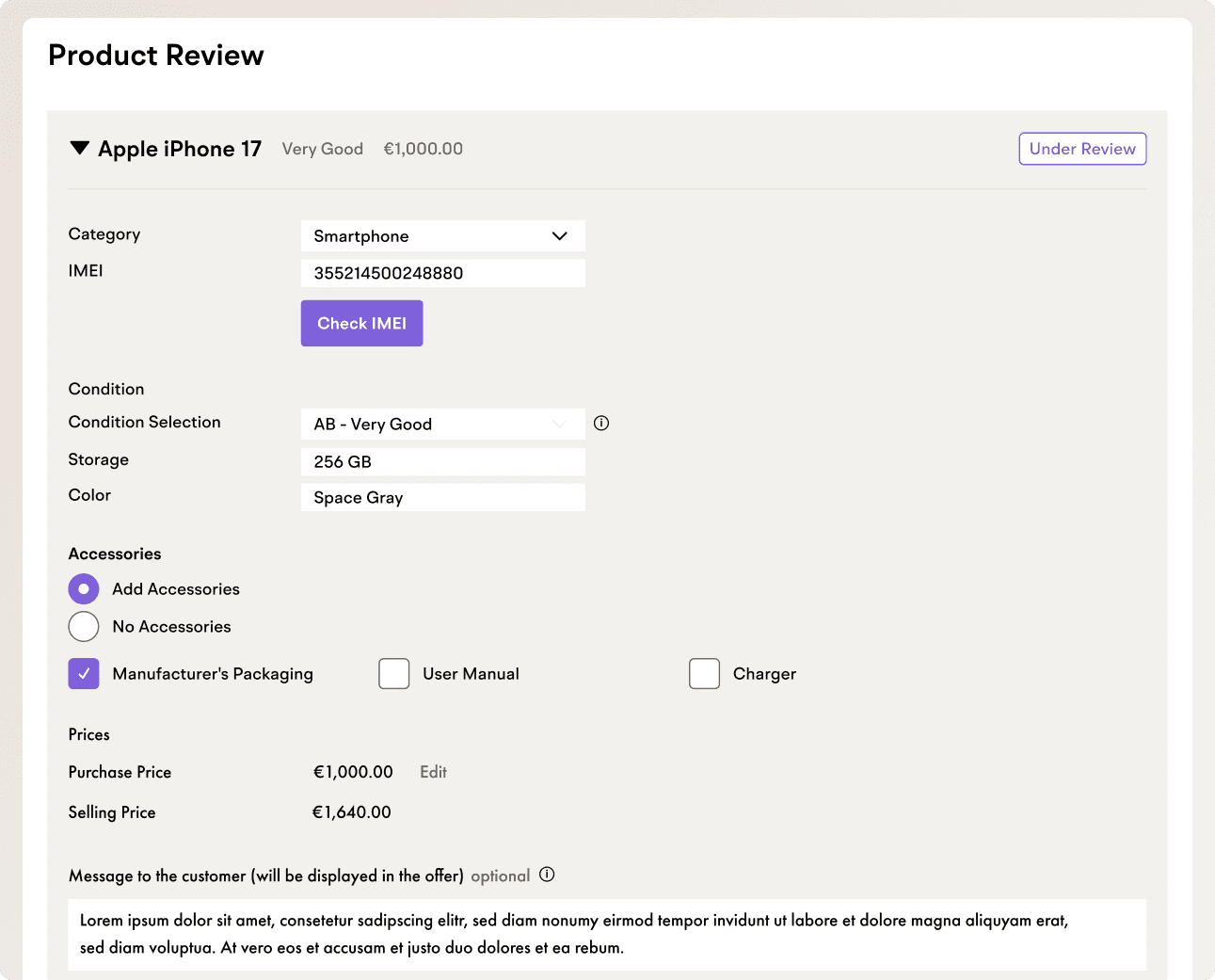Select the No Accessories radio button
This screenshot has height=980, width=1215.
click(x=84, y=627)
